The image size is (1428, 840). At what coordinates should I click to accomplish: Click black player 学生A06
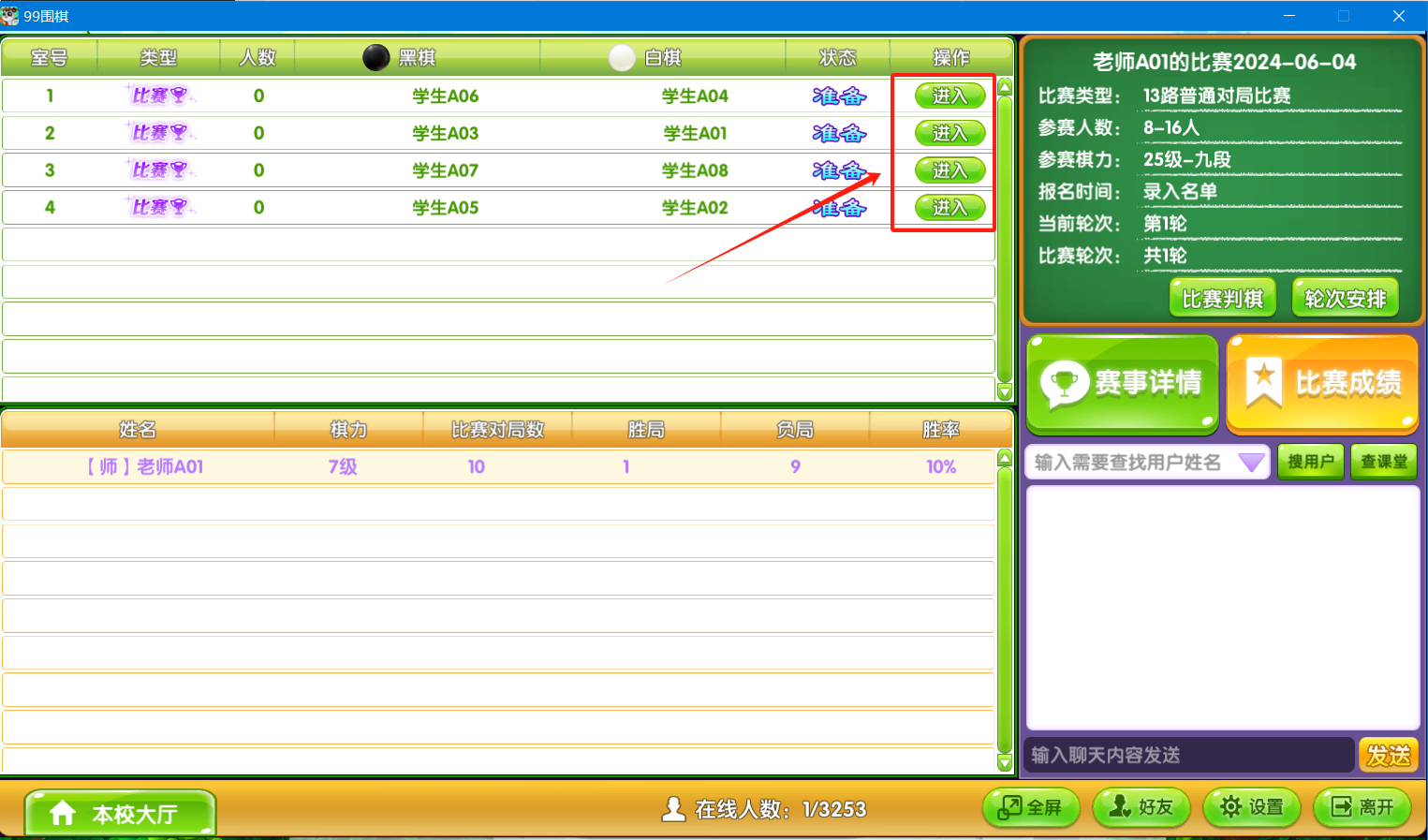pos(446,96)
